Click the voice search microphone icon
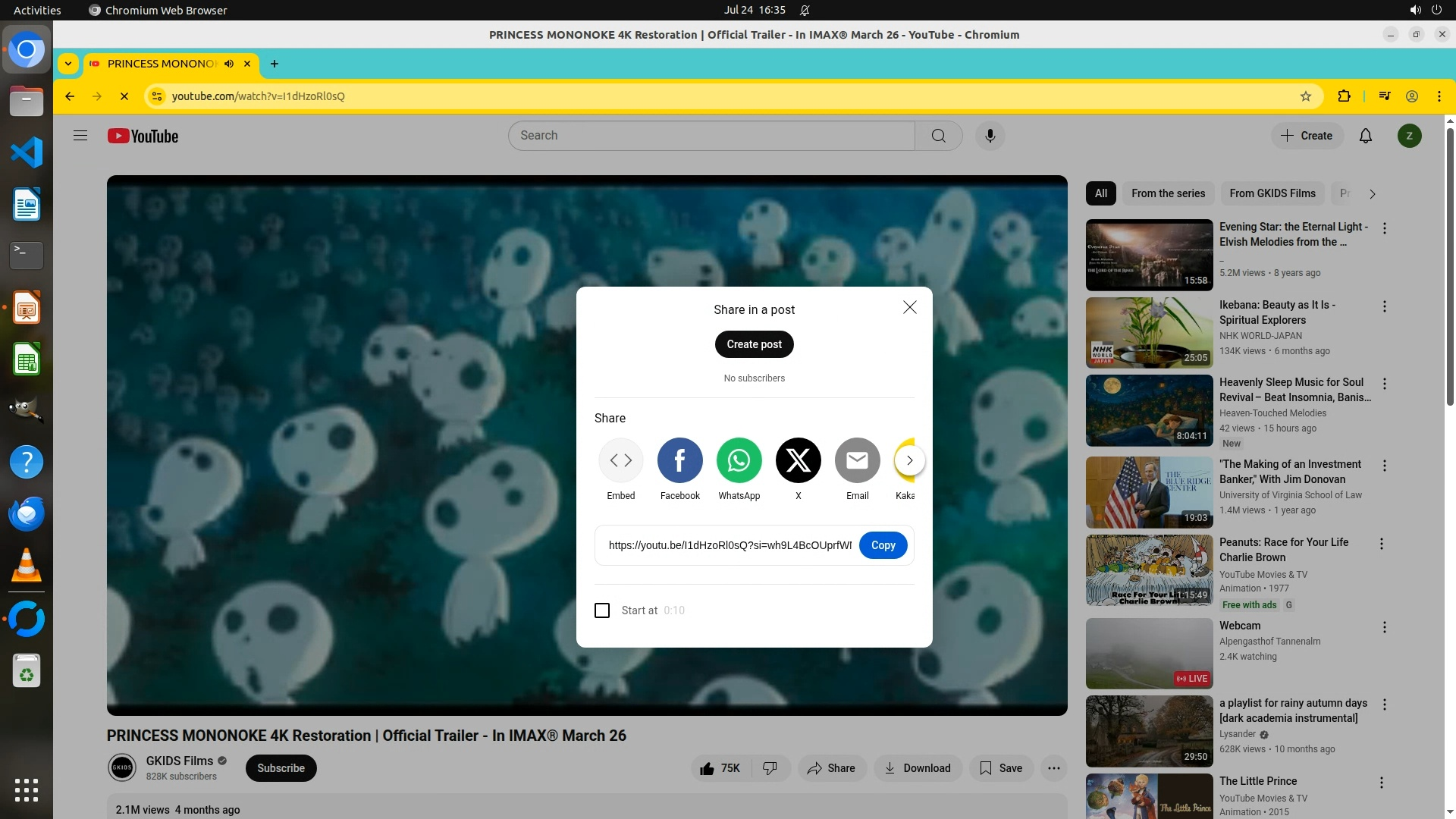The width and height of the screenshot is (1456, 819). pos(990,136)
